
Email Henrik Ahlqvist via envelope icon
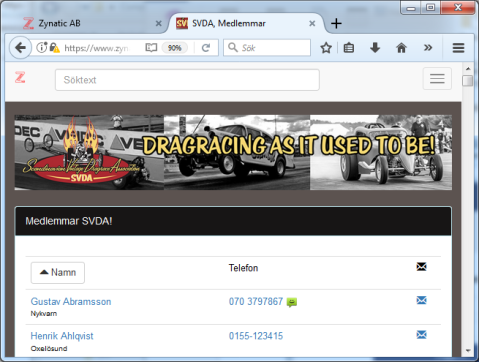tap(421, 334)
